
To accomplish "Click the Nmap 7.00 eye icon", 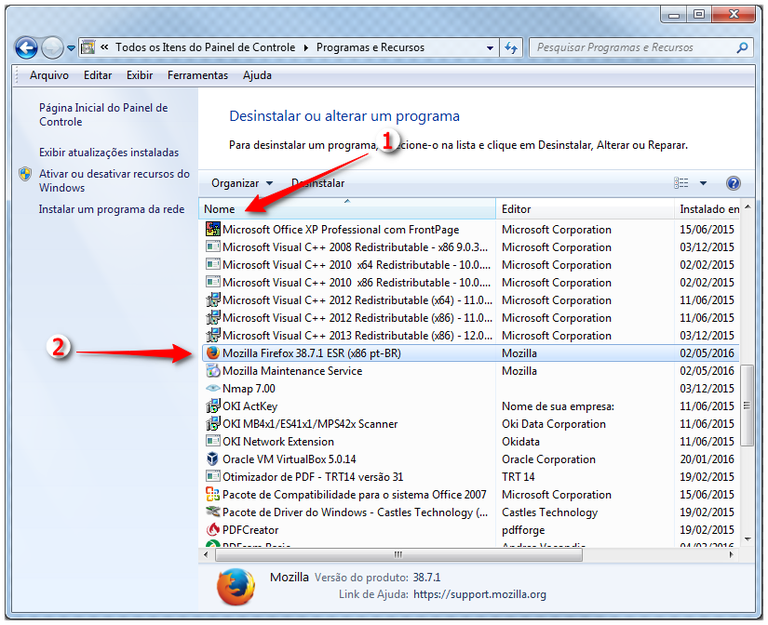I will point(212,388).
